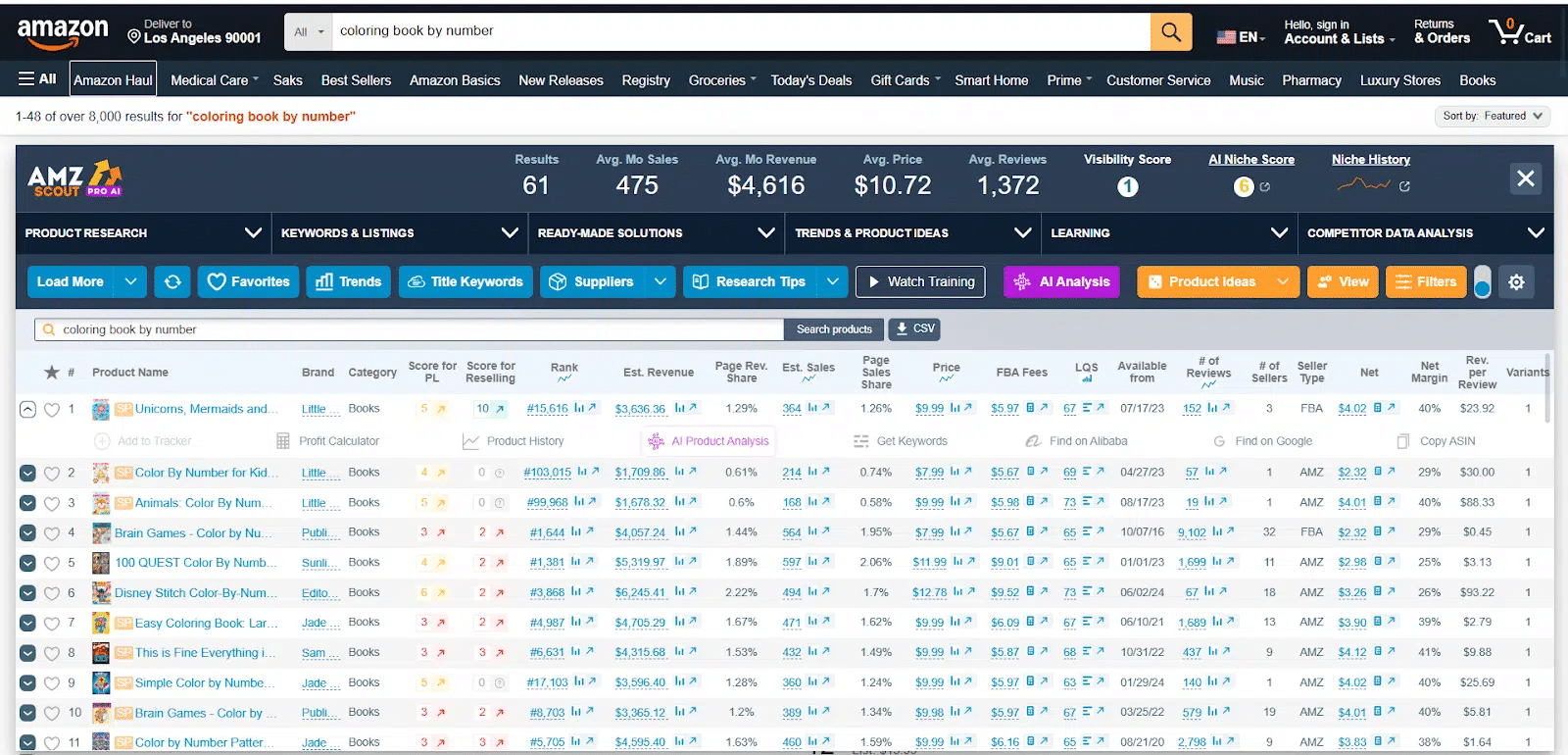Open the Sort by Featured dropdown
Screen dimensions: 1568x755
pyautogui.click(x=1492, y=116)
